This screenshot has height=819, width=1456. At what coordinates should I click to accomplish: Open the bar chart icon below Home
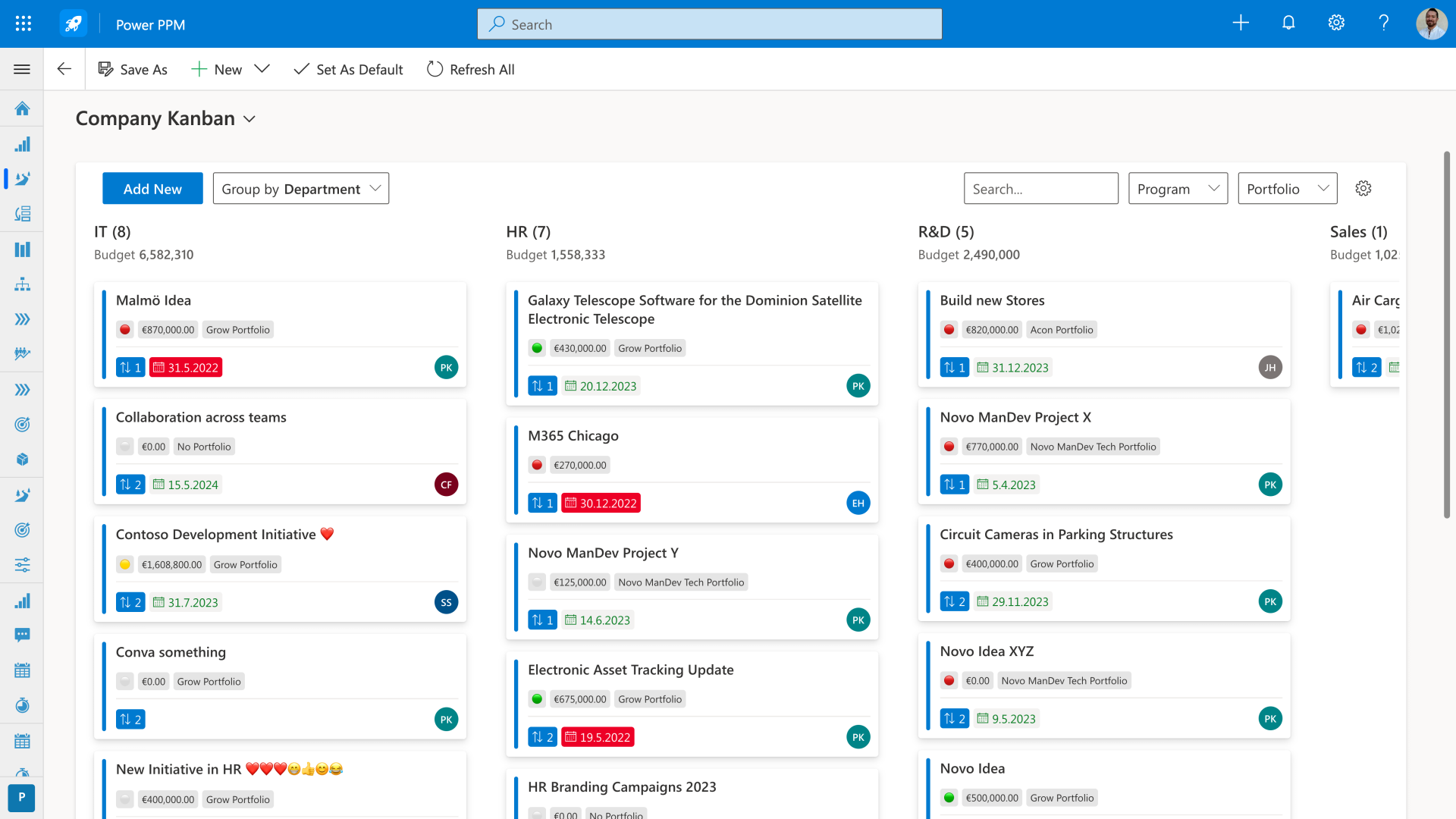click(22, 144)
